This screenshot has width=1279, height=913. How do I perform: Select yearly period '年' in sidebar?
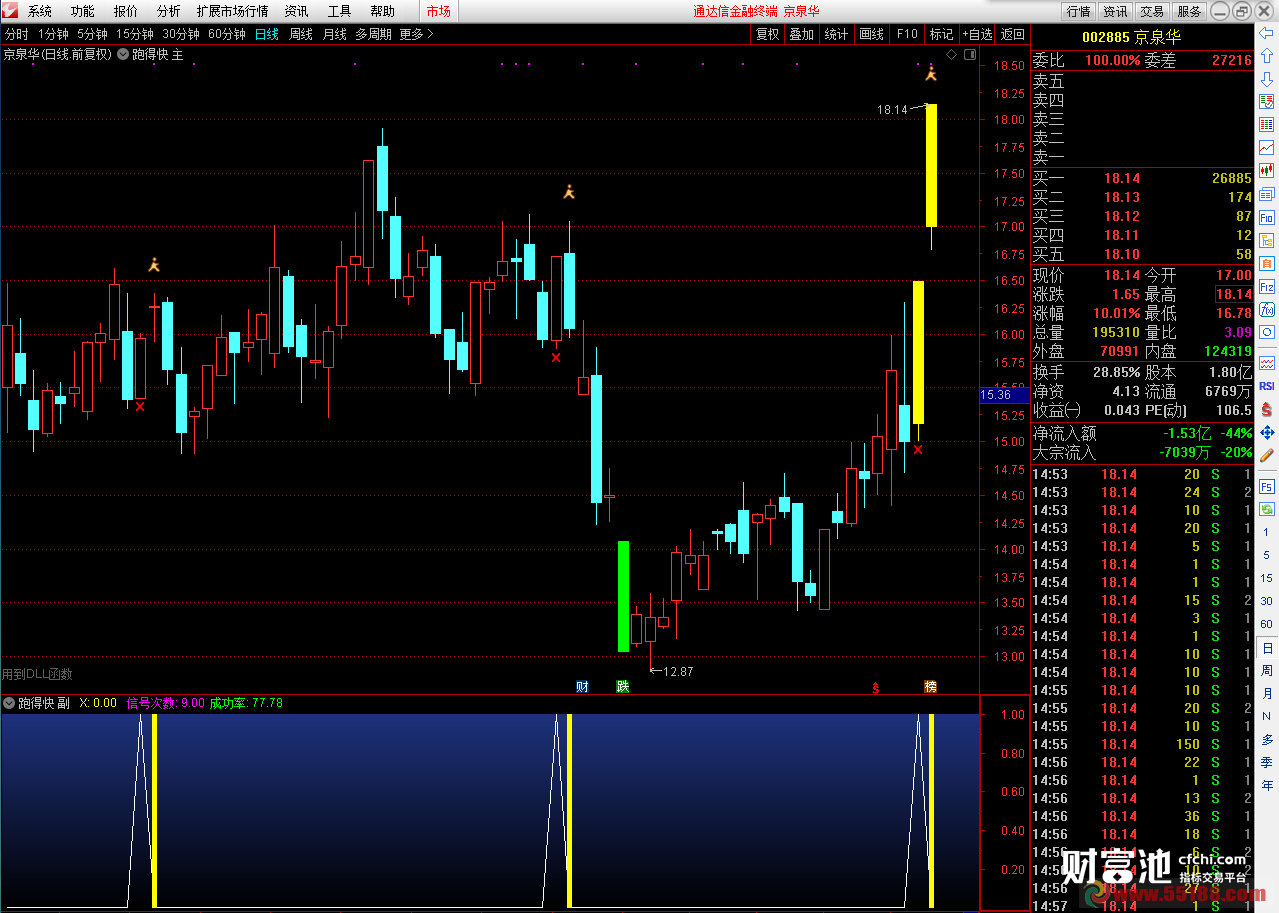point(1267,786)
